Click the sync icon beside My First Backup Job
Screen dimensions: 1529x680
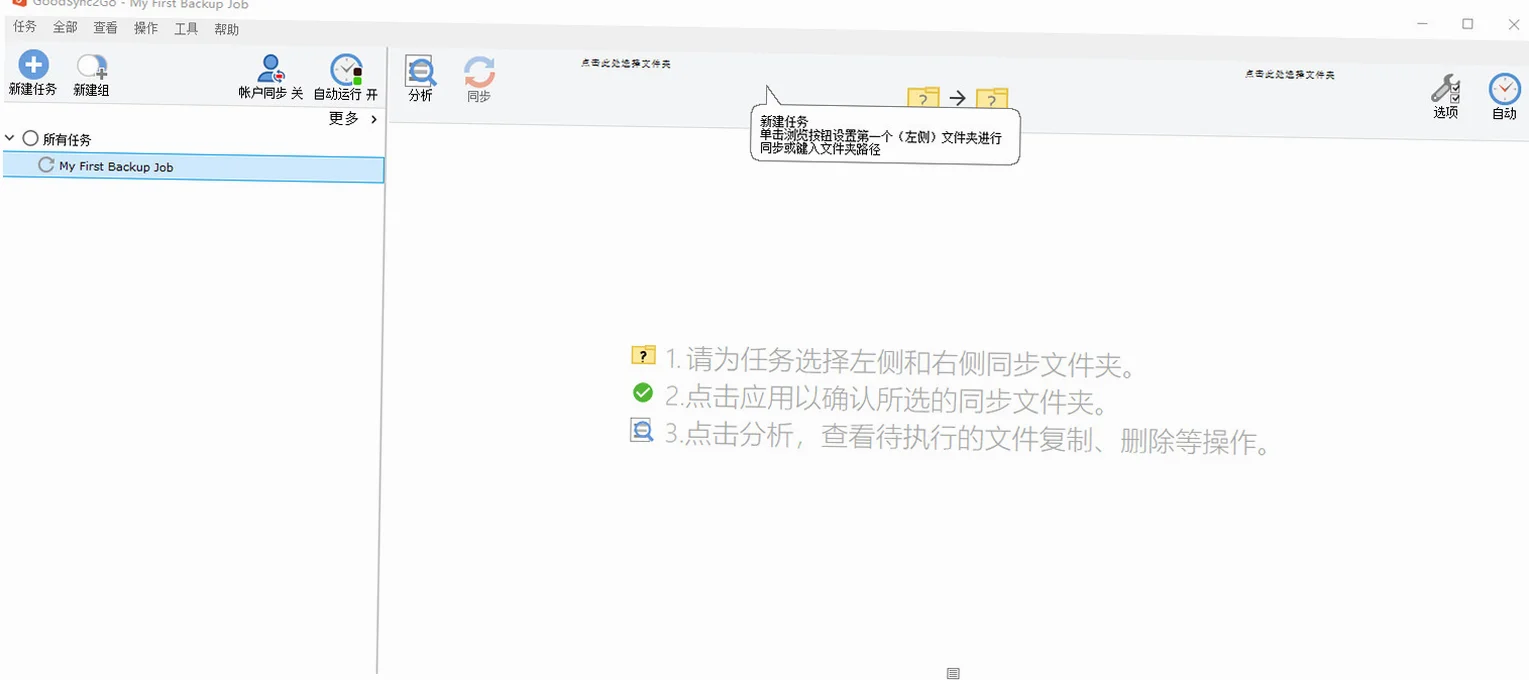pyautogui.click(x=45, y=165)
